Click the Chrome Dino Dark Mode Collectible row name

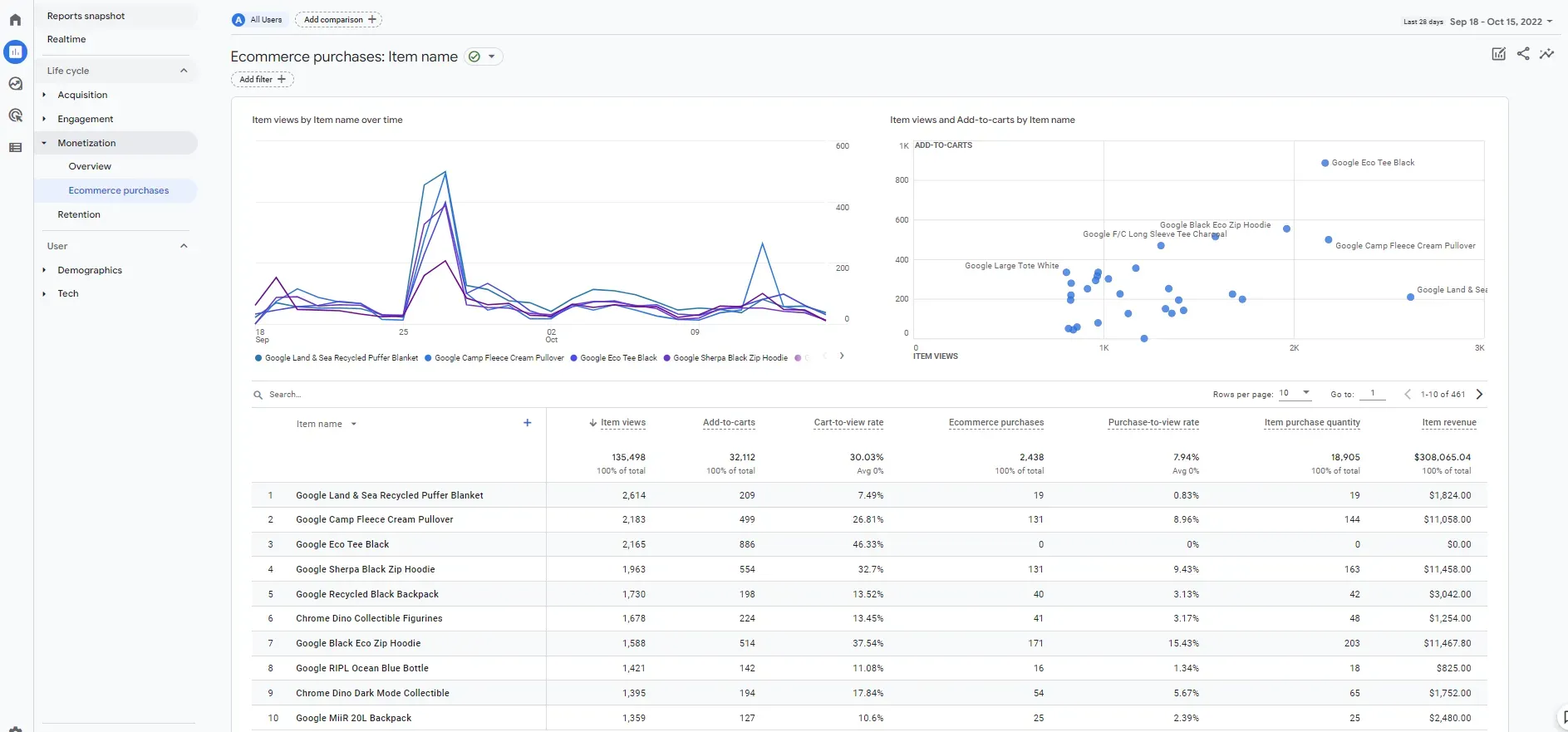point(372,693)
